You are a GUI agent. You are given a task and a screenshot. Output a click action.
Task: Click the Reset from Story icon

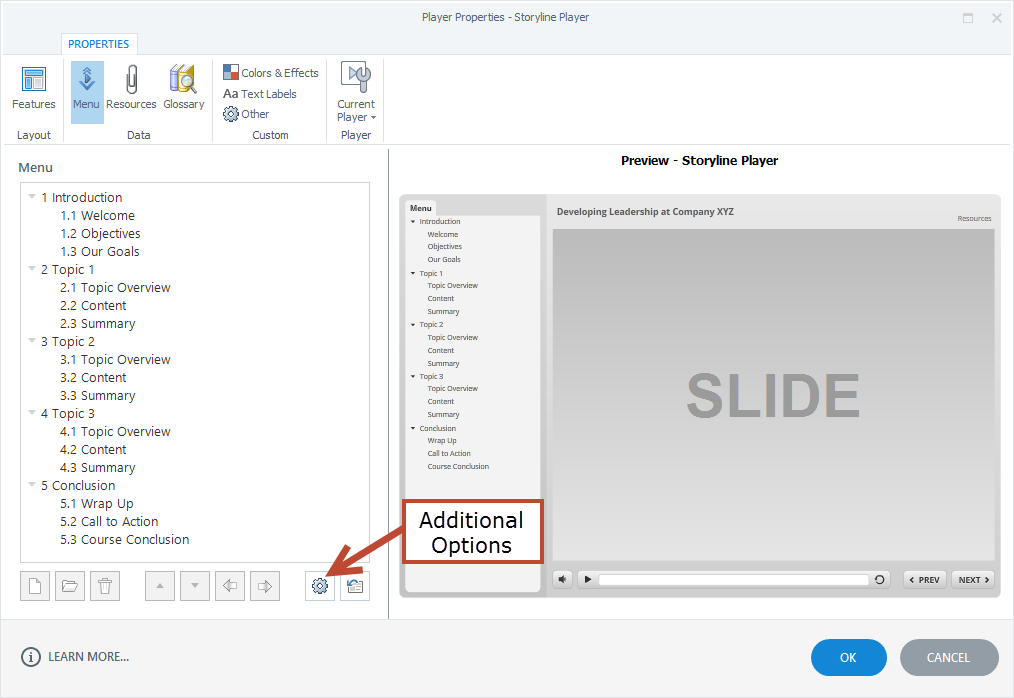point(355,587)
